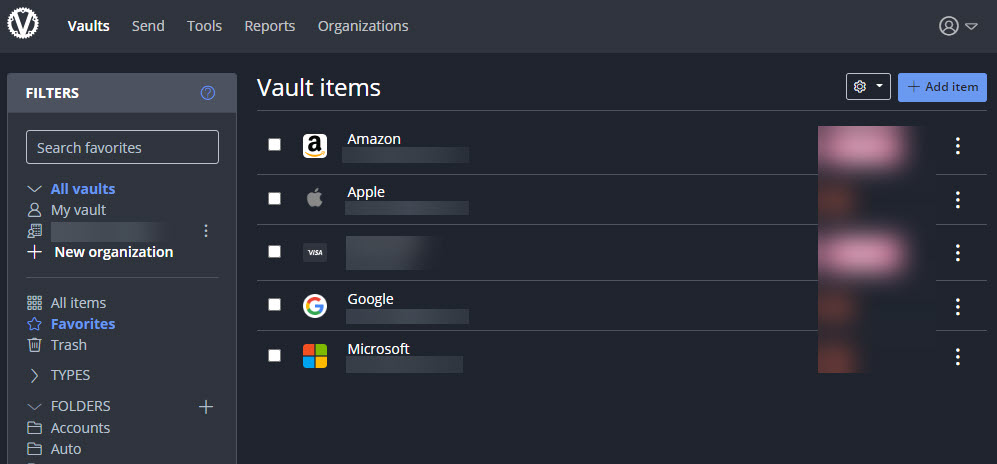Viewport: 997px width, 464px height.
Task: Select the Microsoft item checkbox
Action: tap(274, 355)
